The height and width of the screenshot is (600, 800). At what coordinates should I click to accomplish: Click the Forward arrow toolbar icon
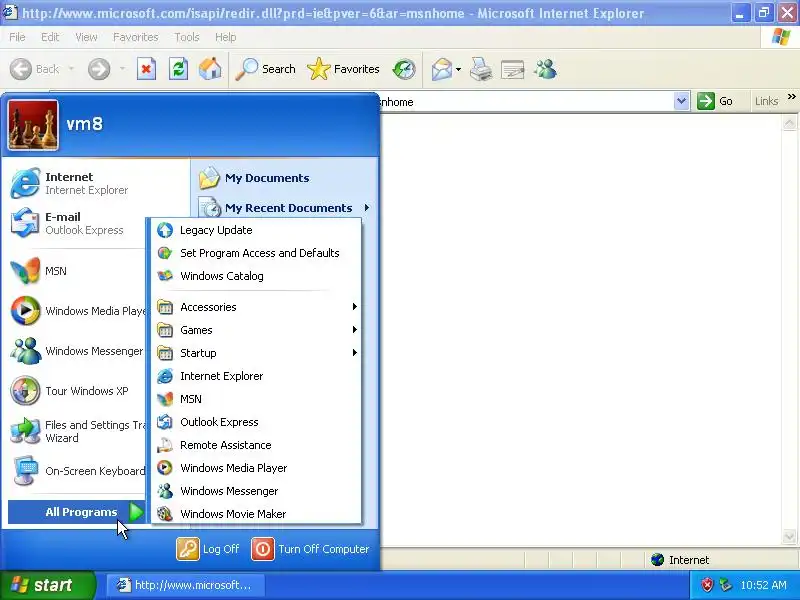[99, 69]
